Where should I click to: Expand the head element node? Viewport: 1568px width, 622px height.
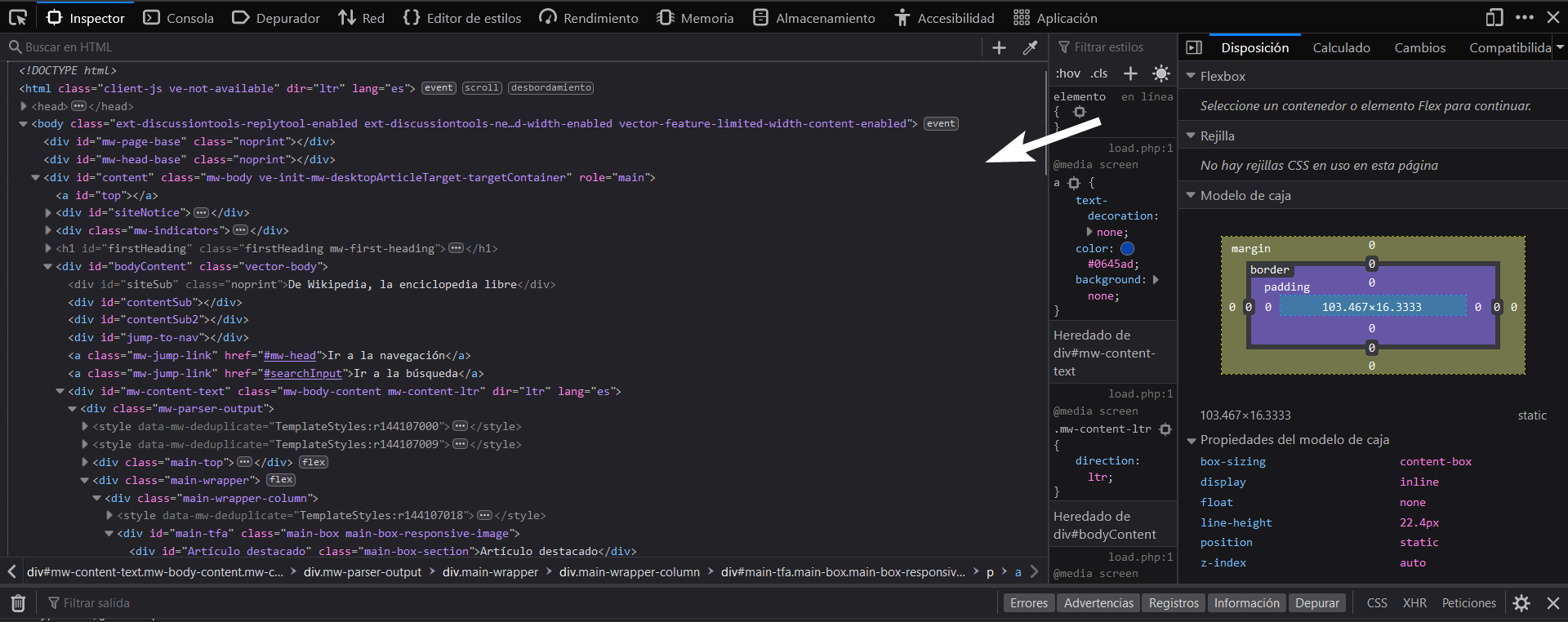(24, 106)
